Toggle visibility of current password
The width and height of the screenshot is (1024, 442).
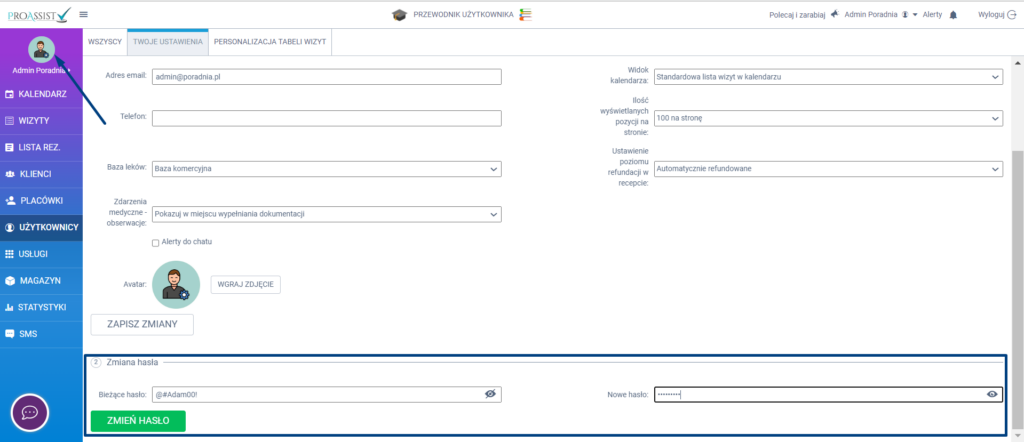pyautogui.click(x=490, y=394)
